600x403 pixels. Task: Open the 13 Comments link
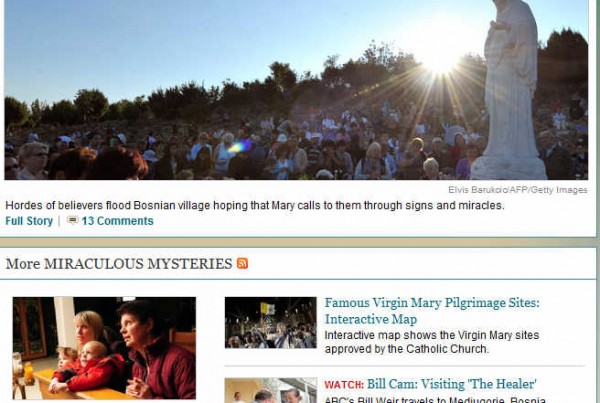[117, 221]
